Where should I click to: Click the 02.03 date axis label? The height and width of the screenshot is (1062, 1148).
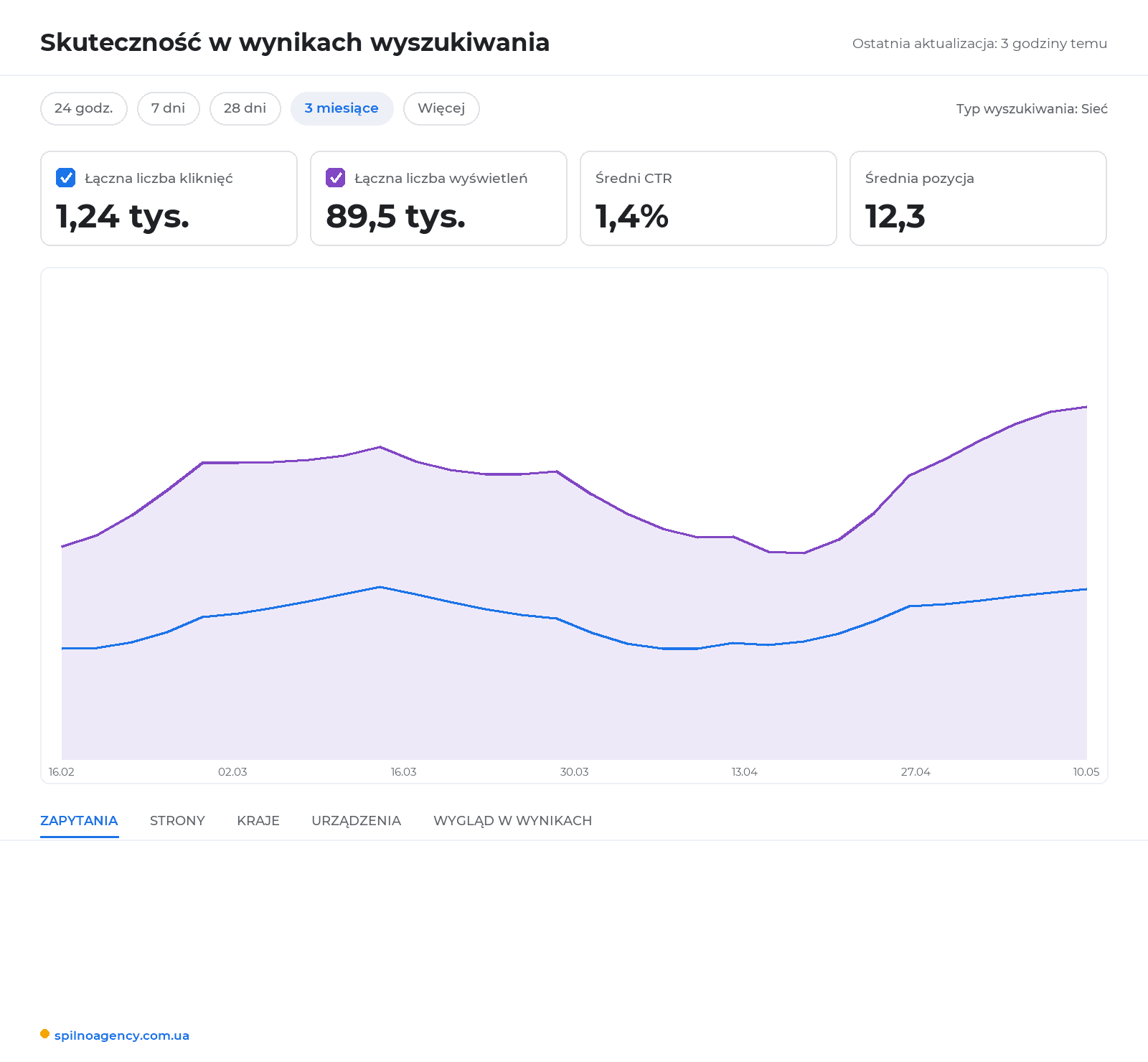(232, 772)
